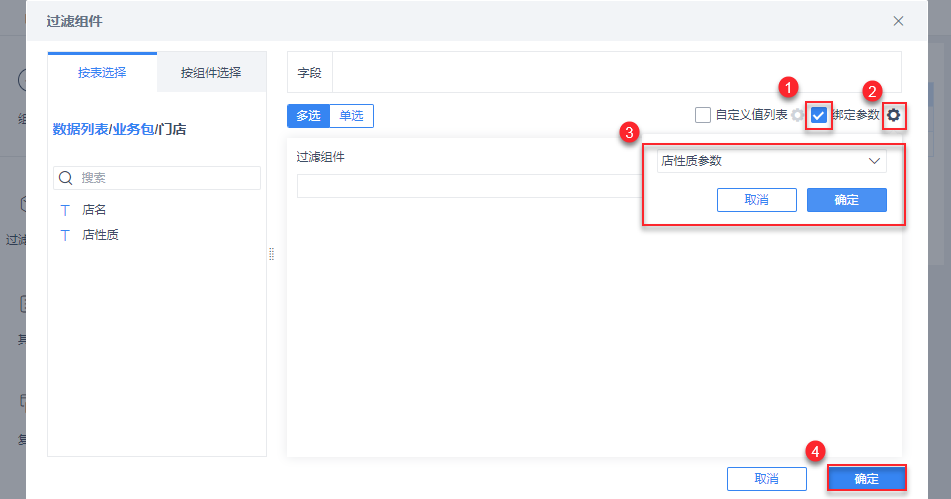Screen dimensions: 951x499
Task: Select the 店性质 field
Action: click(100, 235)
